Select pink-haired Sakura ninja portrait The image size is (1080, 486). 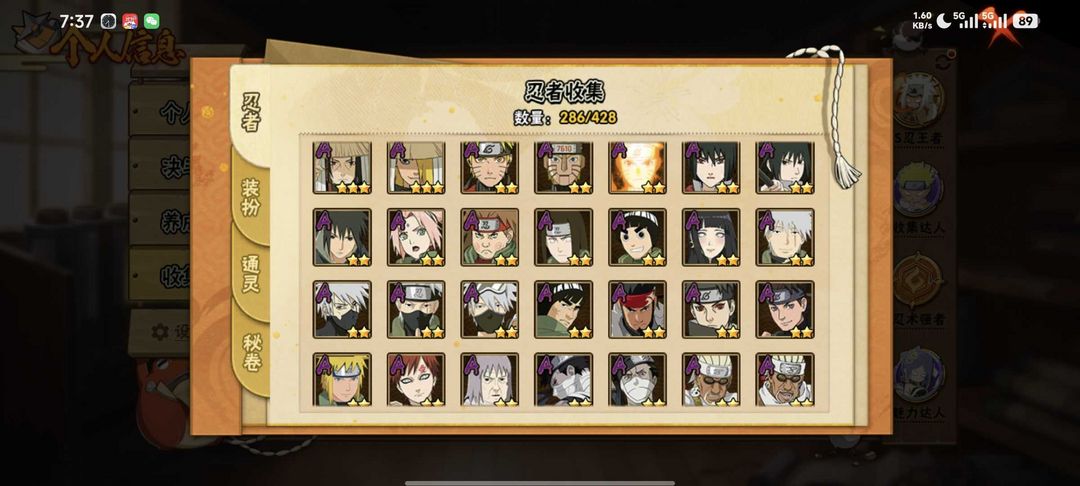[416, 237]
